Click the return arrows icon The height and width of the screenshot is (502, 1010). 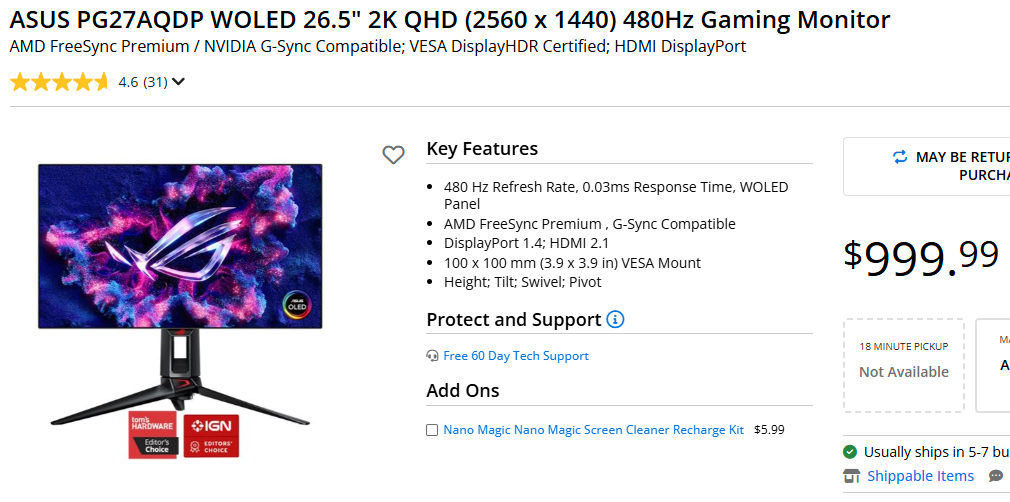(900, 157)
